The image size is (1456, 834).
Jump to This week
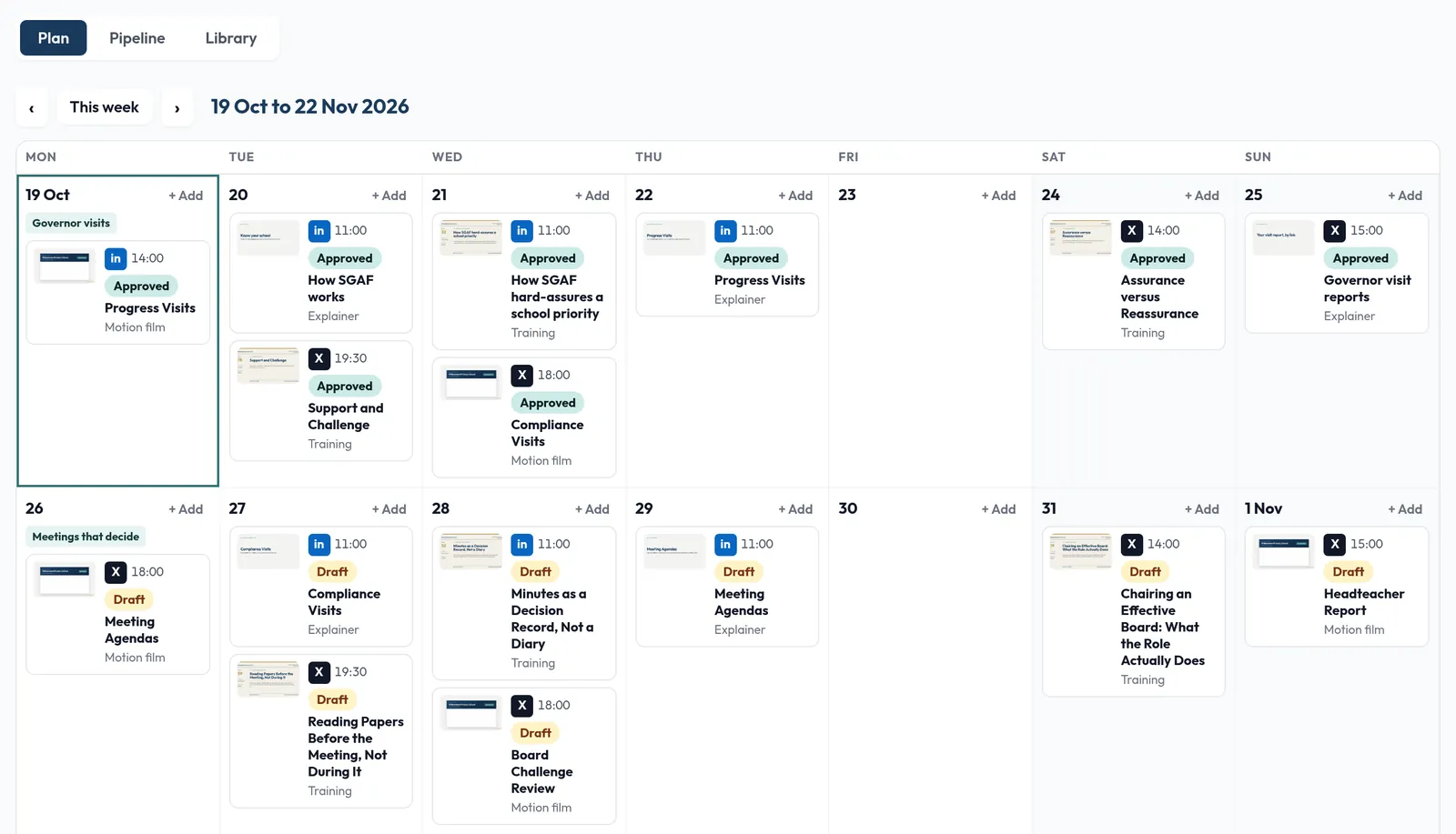click(105, 107)
